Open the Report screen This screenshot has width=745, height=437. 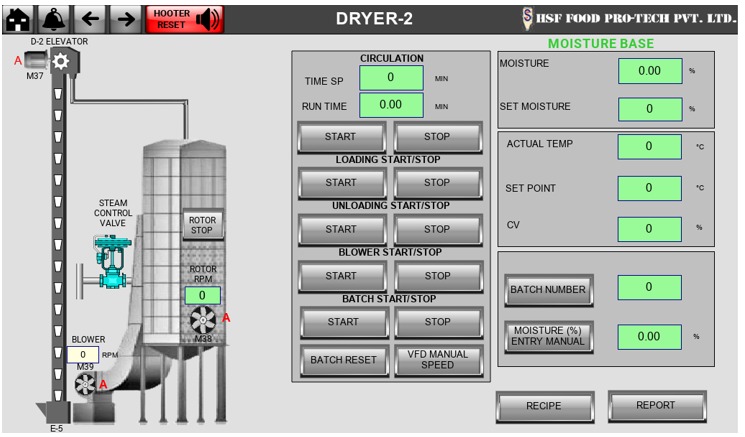[656, 406]
